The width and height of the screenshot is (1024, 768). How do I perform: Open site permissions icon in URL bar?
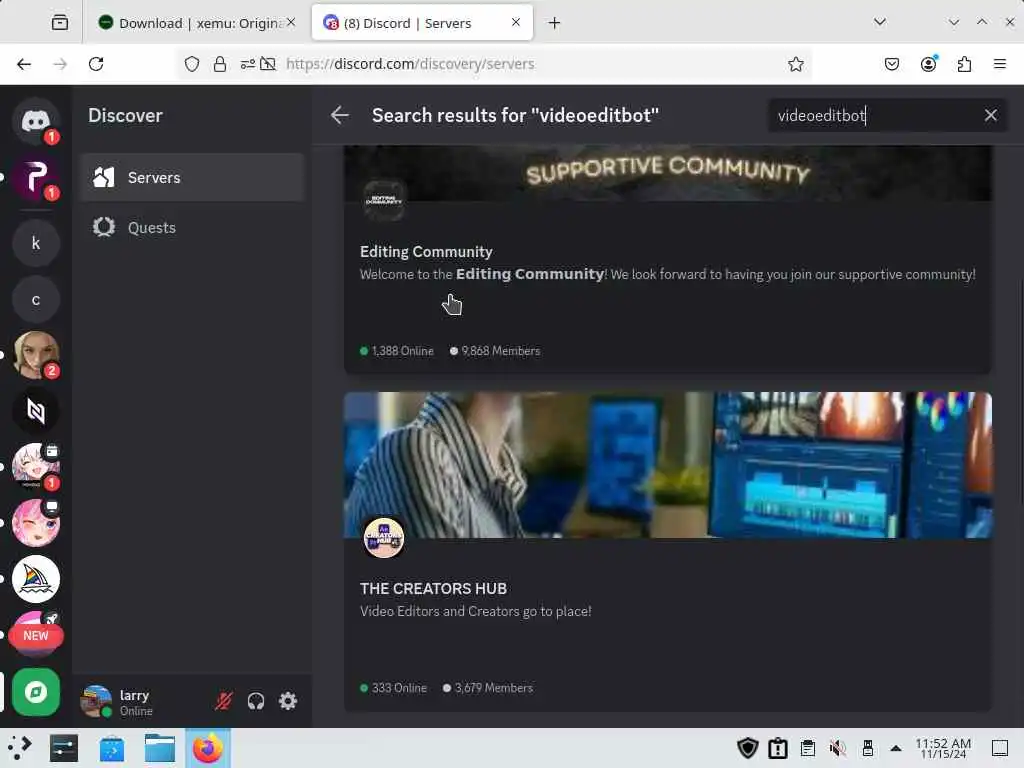[x=248, y=64]
